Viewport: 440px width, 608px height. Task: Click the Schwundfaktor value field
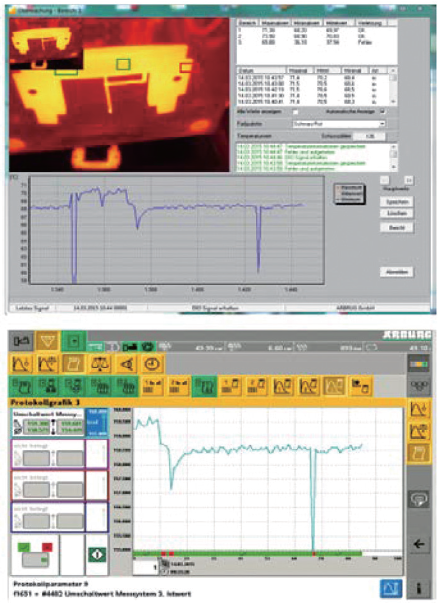pyautogui.click(x=370, y=136)
